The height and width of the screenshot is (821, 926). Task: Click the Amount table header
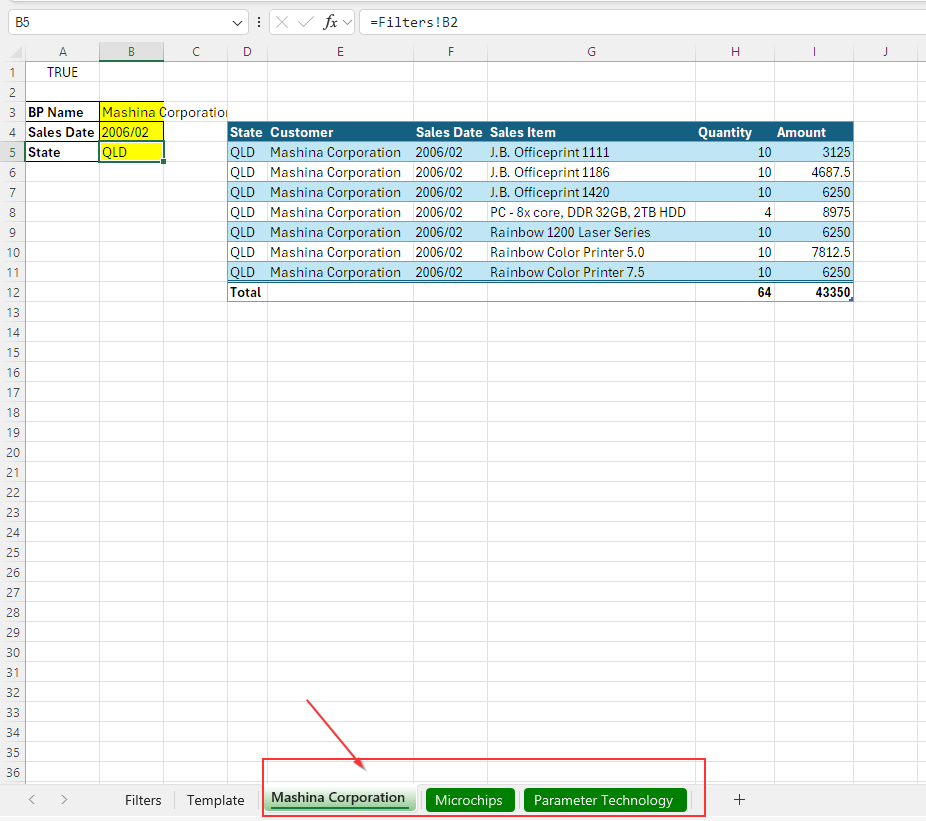pyautogui.click(x=814, y=132)
